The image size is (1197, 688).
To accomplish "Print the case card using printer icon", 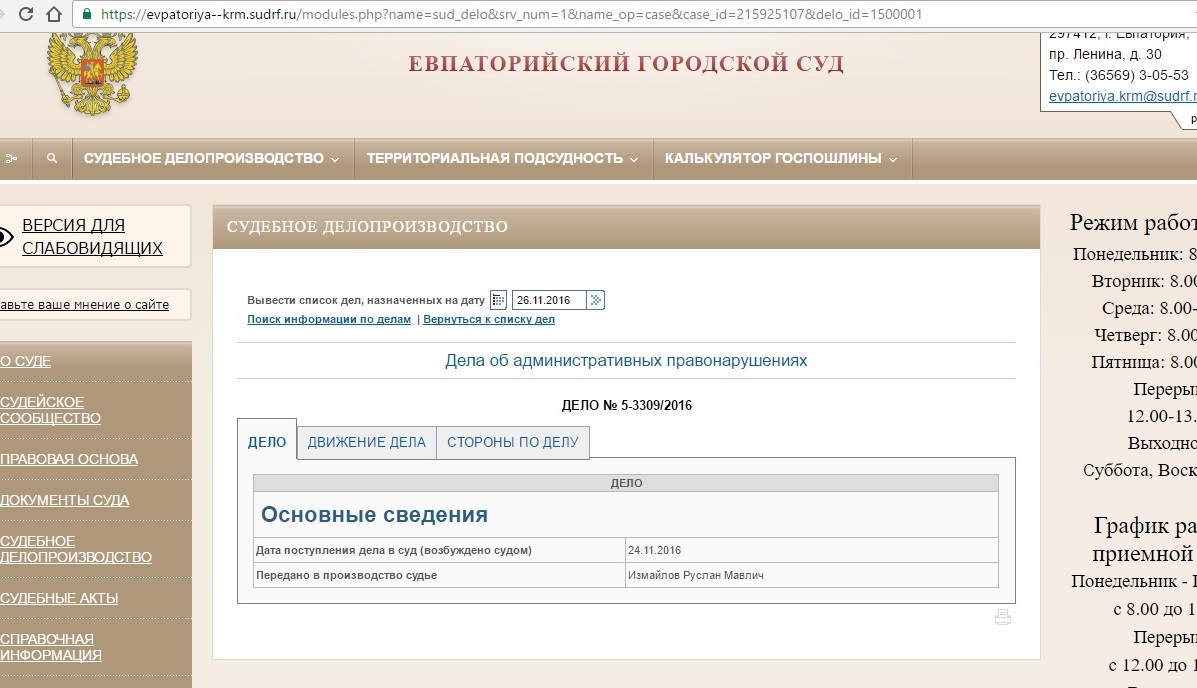I will (1003, 617).
